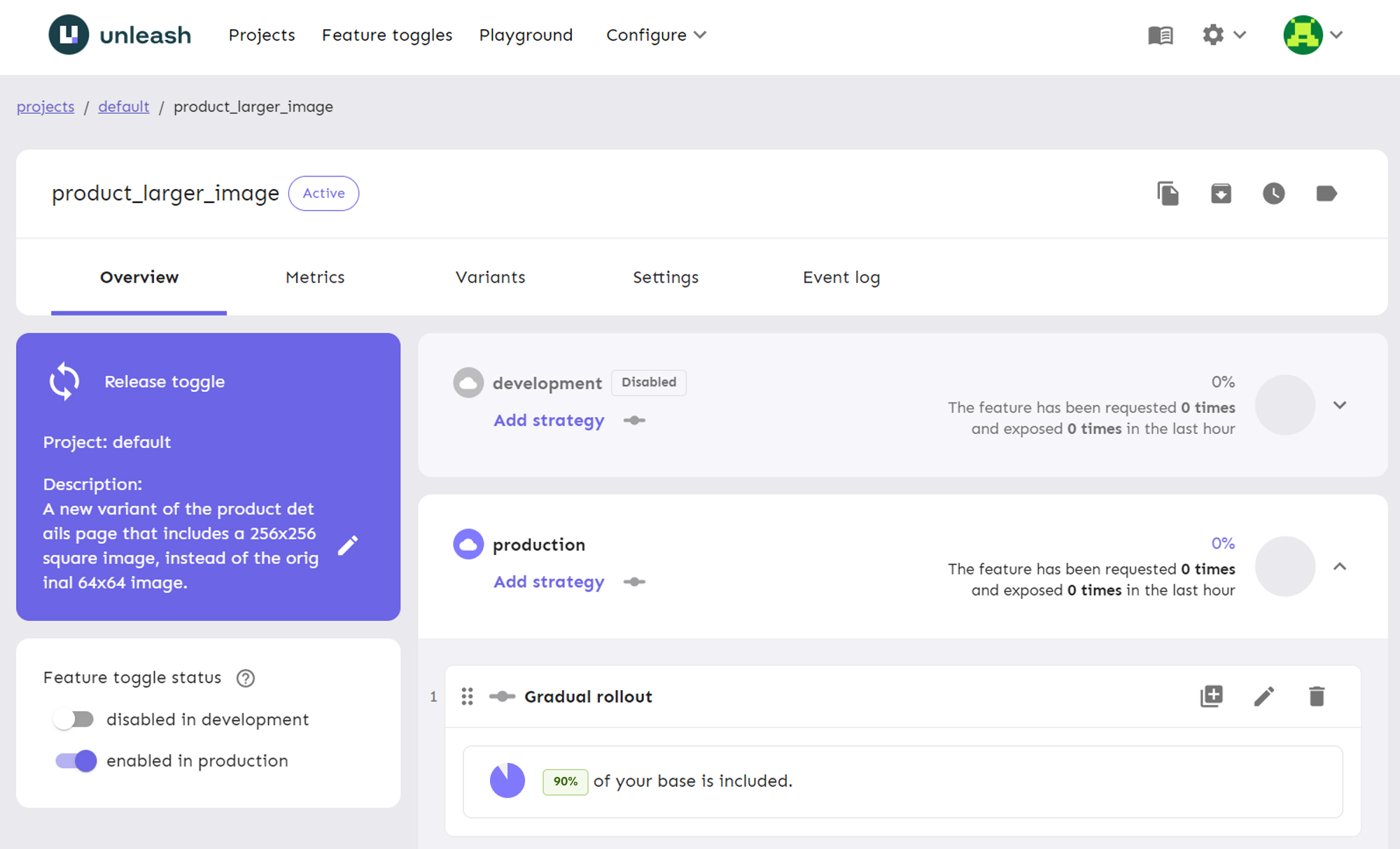Collapse the production environment panel
Screen dimensions: 1400x849
pyautogui.click(x=1339, y=567)
